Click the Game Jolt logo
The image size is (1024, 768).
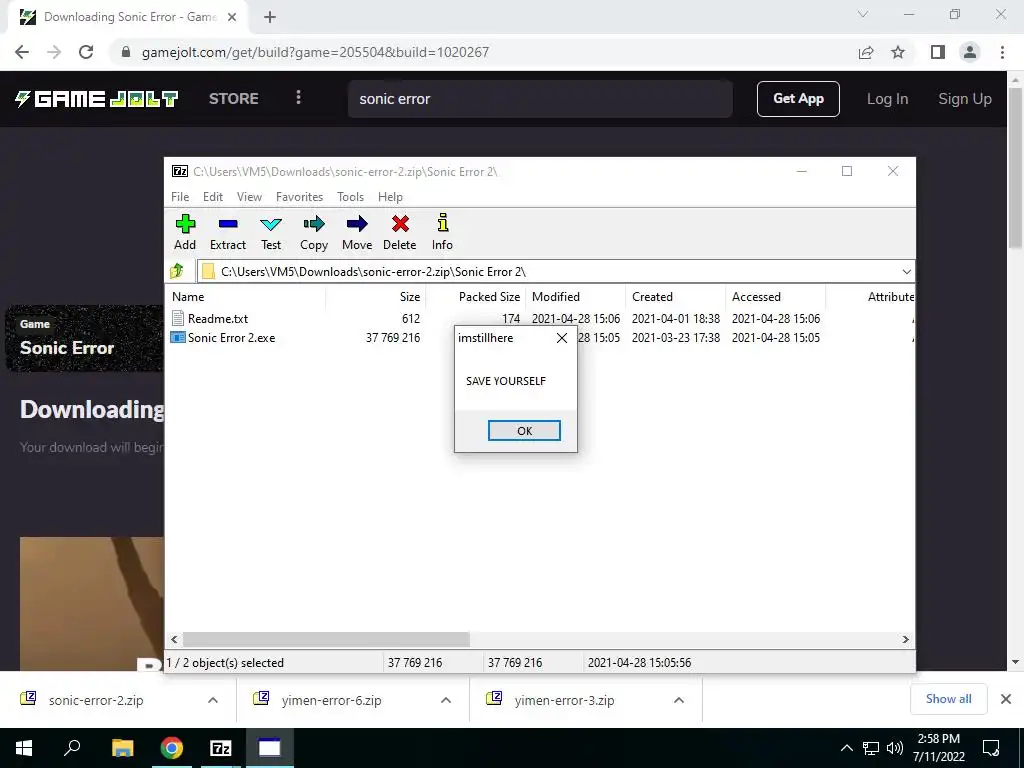tap(97, 99)
